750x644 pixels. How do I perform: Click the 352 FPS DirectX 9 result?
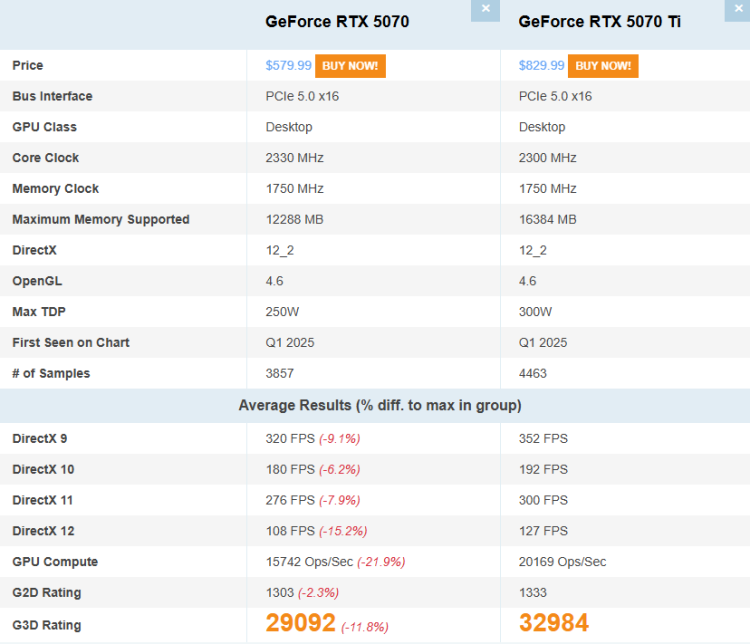[543, 439]
